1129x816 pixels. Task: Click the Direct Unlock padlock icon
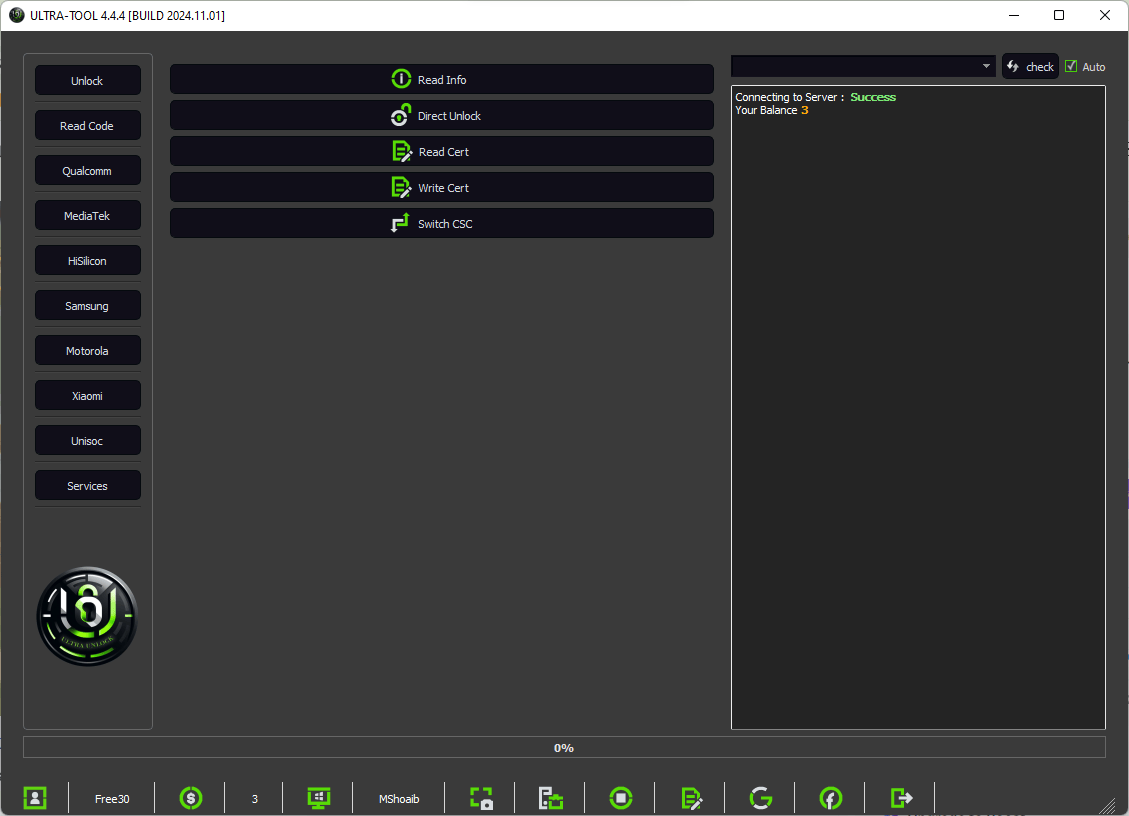401,115
